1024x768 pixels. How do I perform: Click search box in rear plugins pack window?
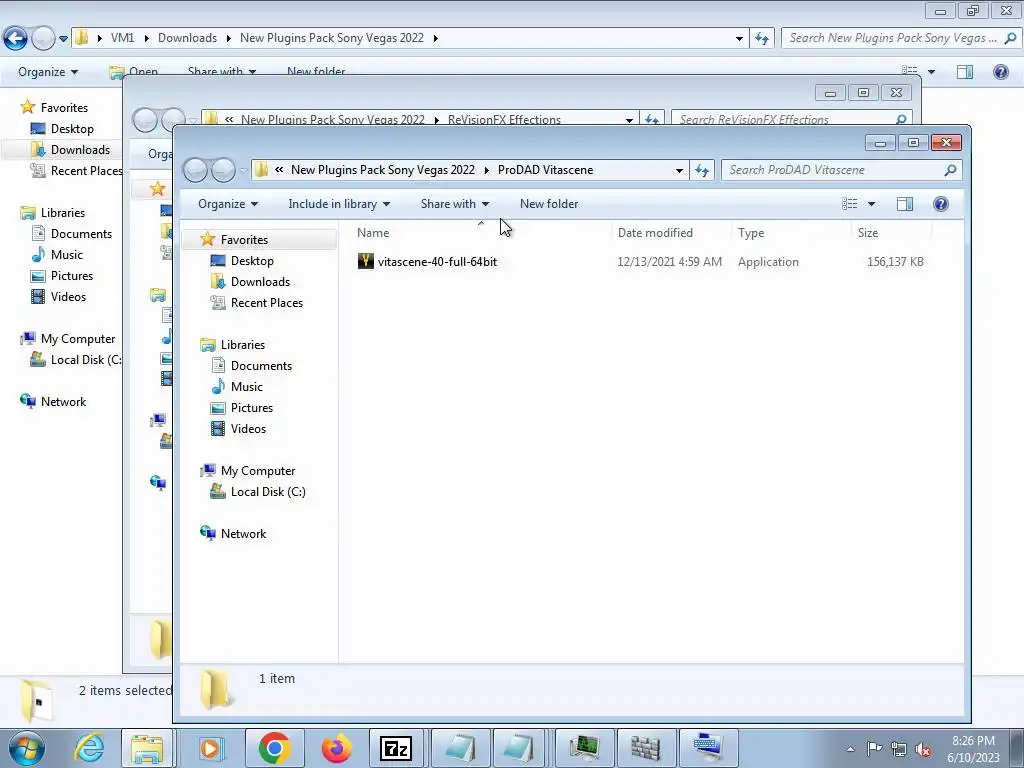point(901,38)
